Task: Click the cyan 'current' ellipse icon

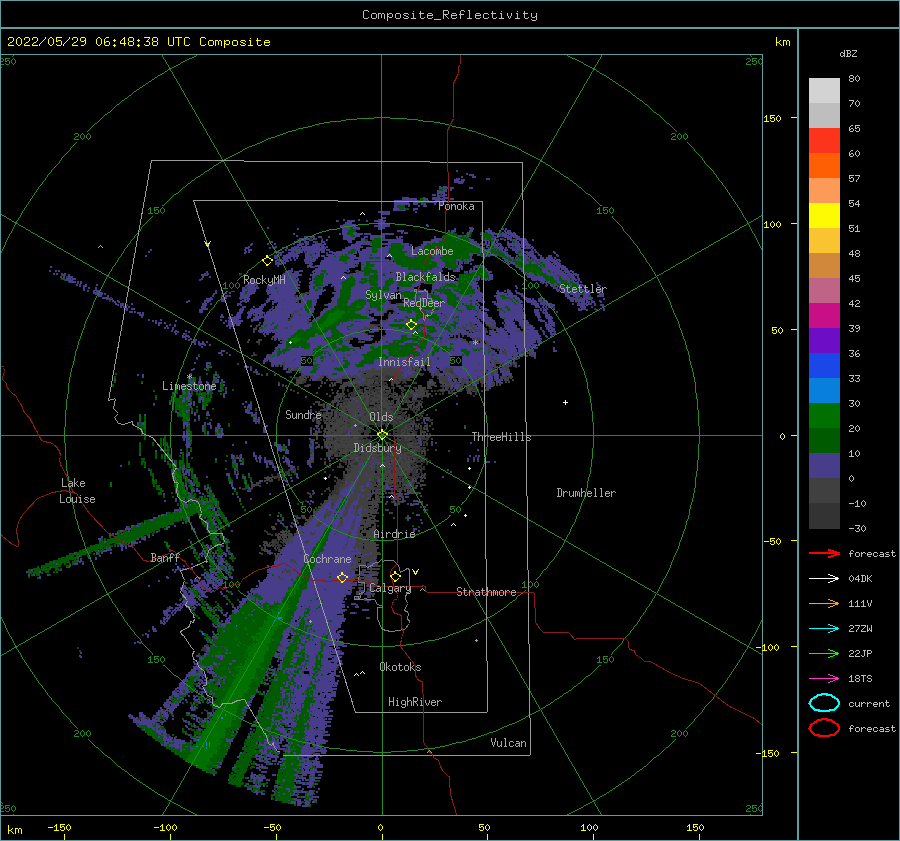Action: (824, 703)
